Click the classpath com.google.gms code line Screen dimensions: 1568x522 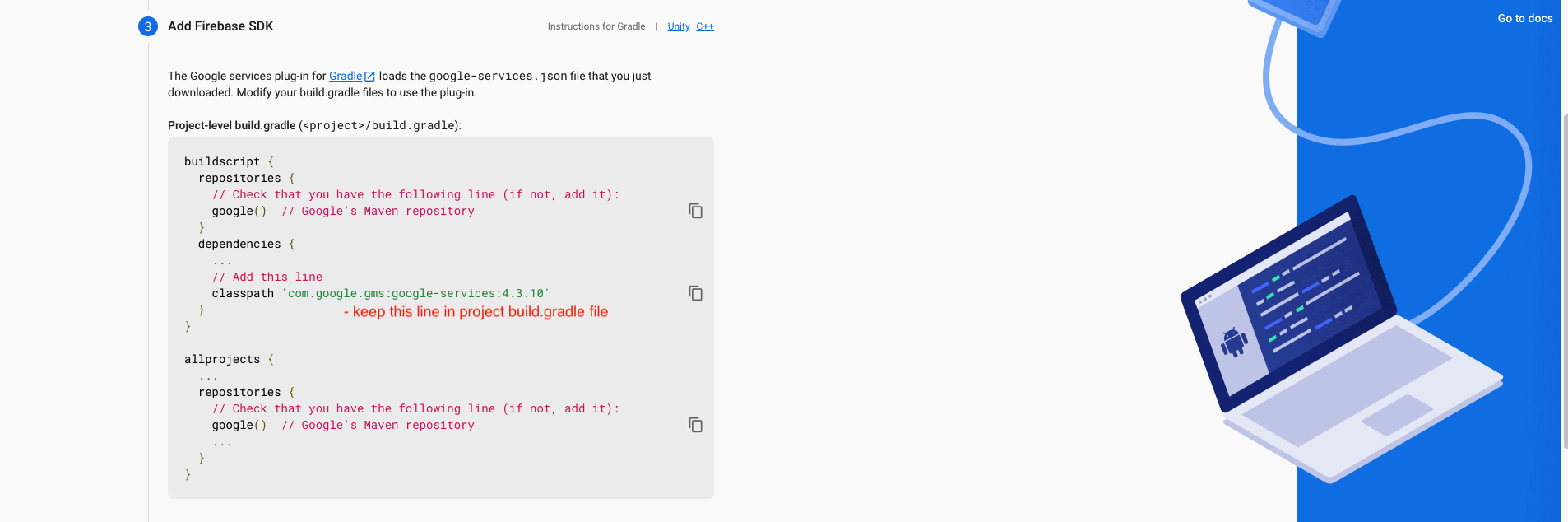(380, 293)
